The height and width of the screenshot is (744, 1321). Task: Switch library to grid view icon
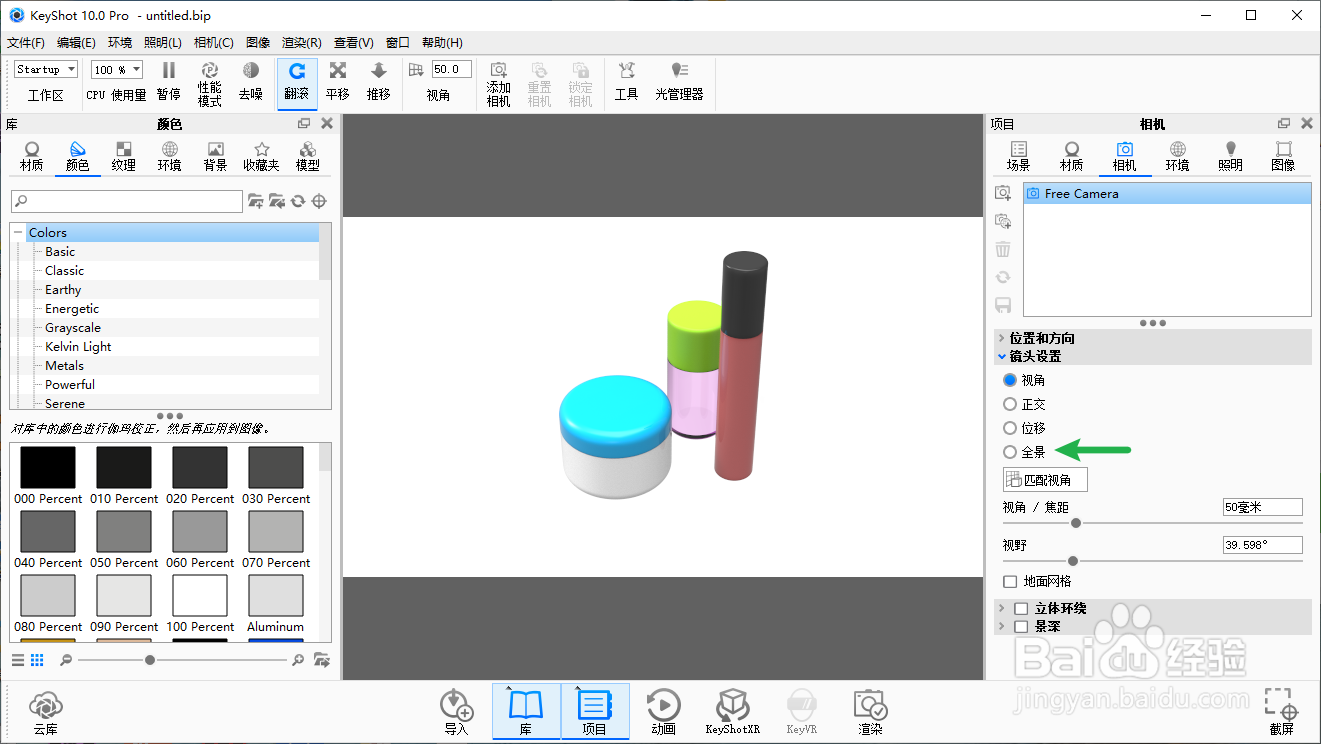tap(37, 660)
